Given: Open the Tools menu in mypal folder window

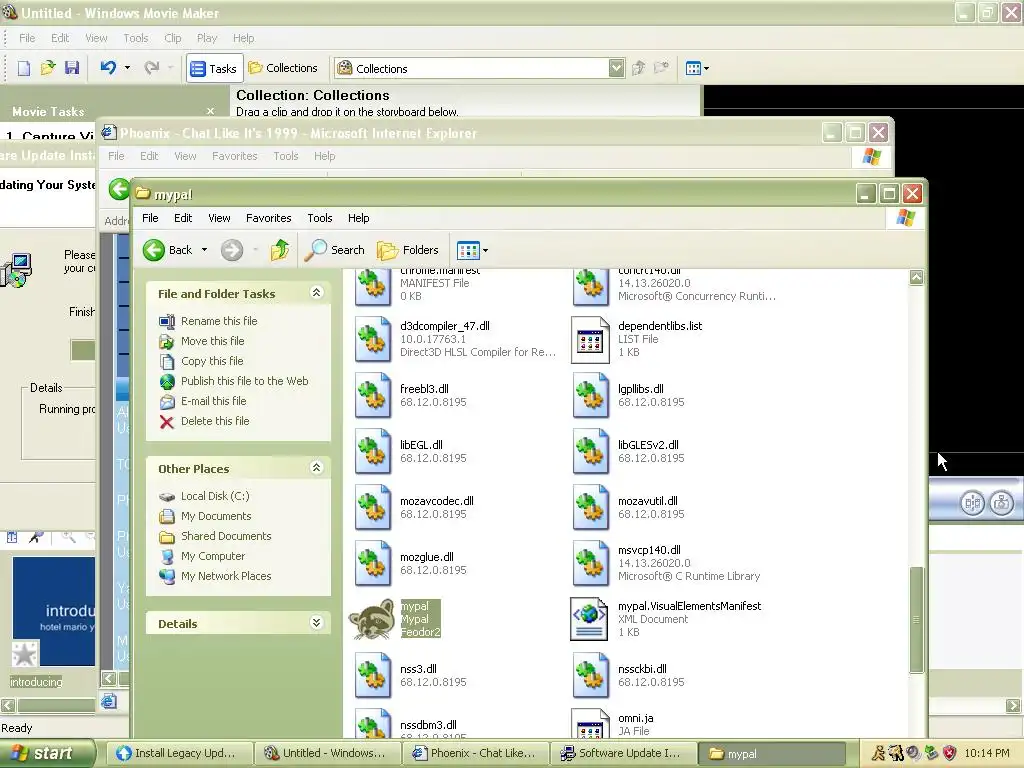Looking at the screenshot, I should pyautogui.click(x=319, y=218).
